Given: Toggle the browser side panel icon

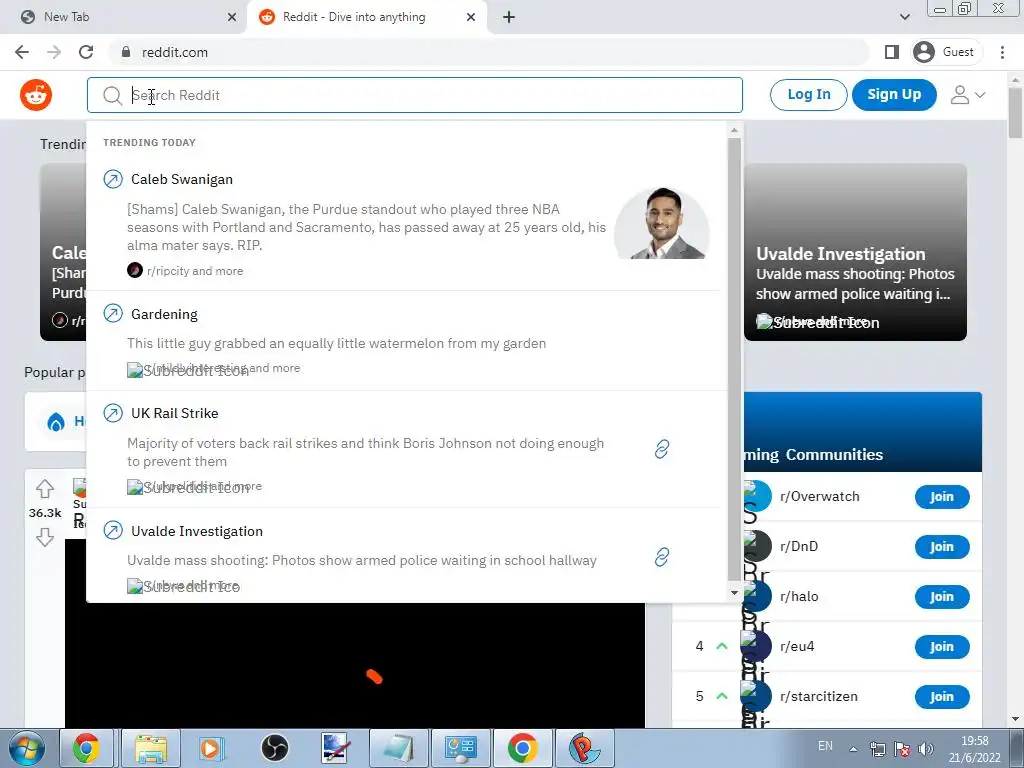Looking at the screenshot, I should coord(891,52).
